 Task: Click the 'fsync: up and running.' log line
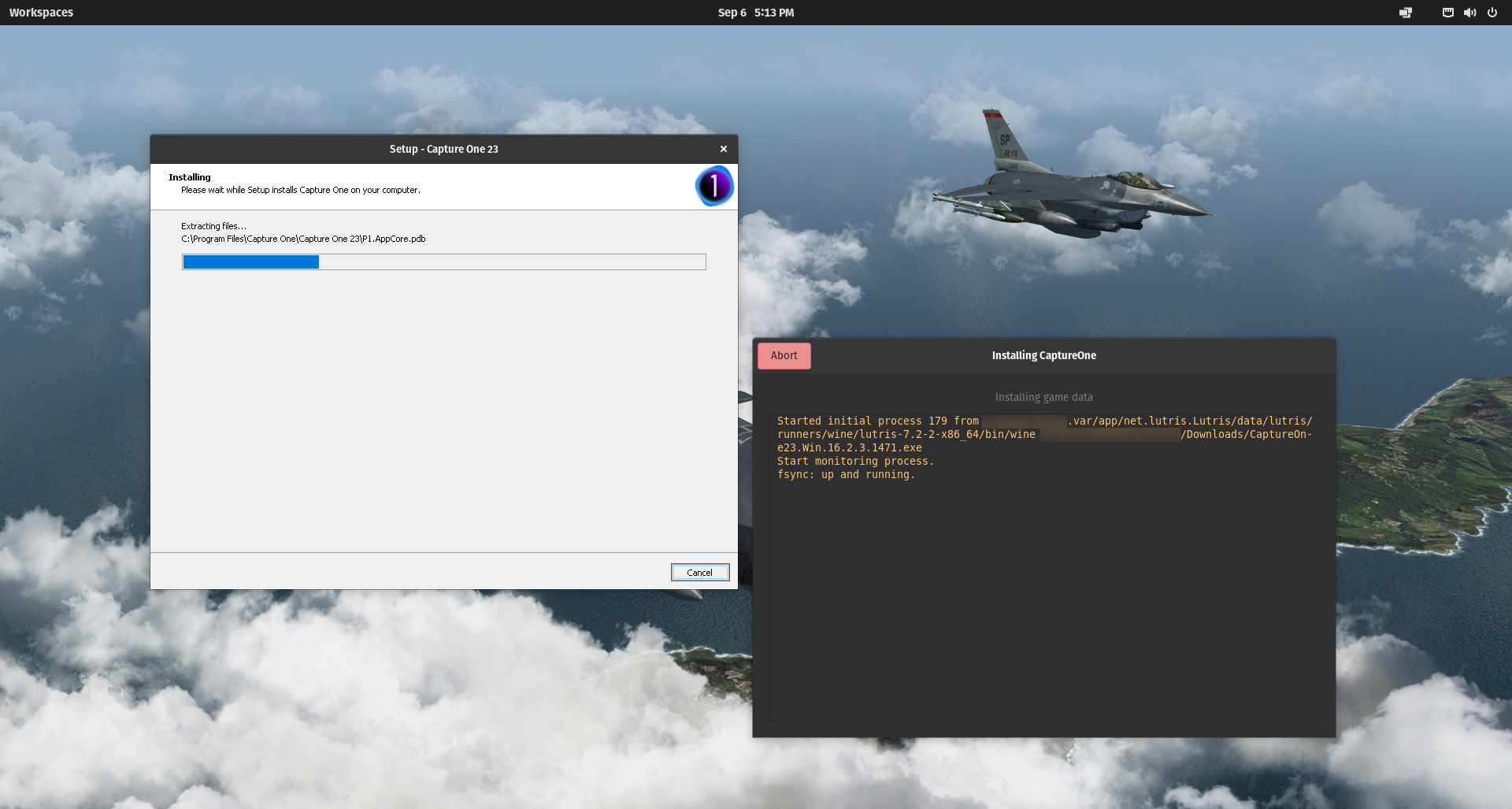[846, 475]
